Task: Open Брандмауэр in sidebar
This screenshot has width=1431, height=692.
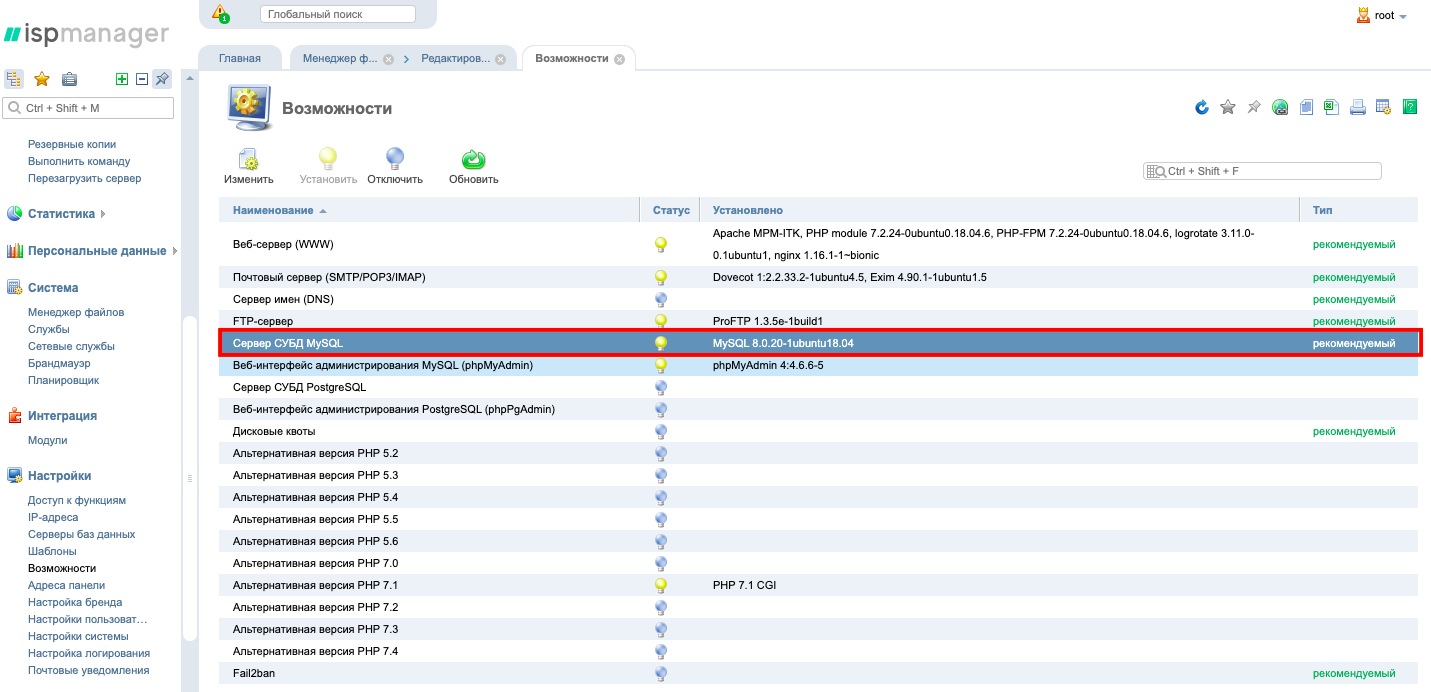Action: coord(59,363)
